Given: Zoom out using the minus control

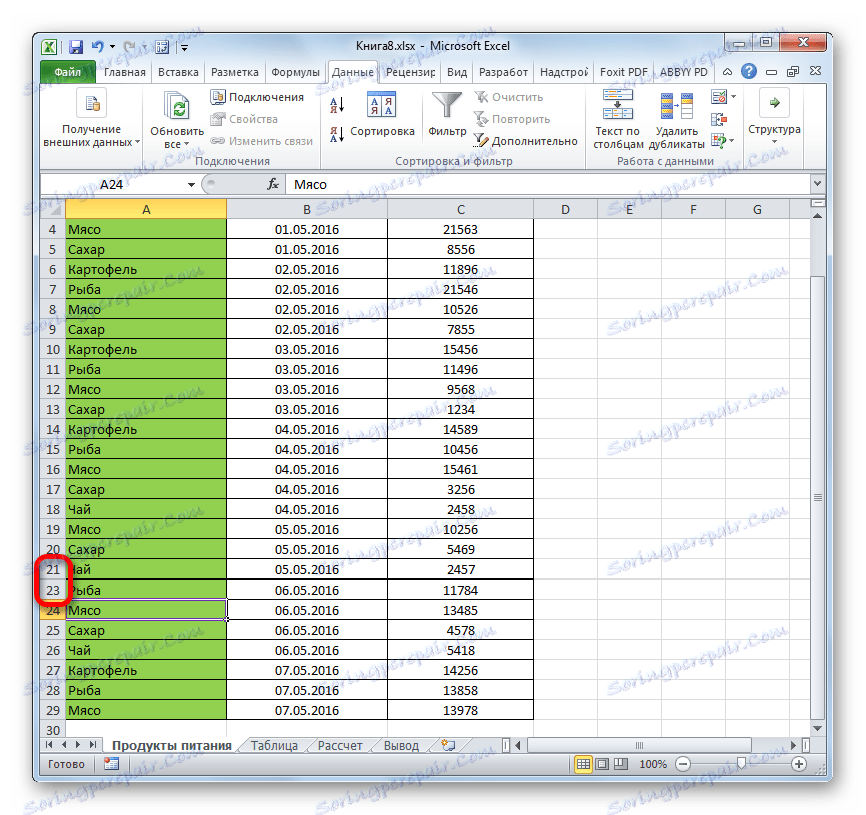Looking at the screenshot, I should [x=682, y=764].
